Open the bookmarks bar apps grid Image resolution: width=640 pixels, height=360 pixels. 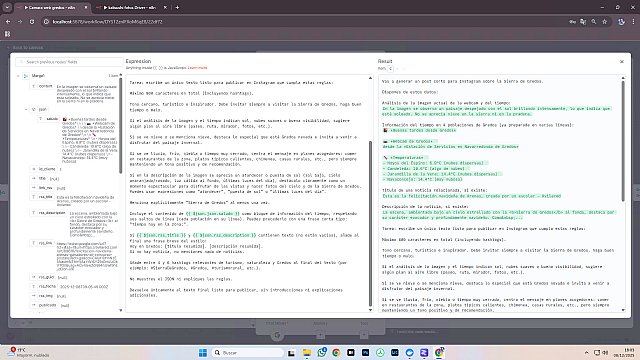7,34
